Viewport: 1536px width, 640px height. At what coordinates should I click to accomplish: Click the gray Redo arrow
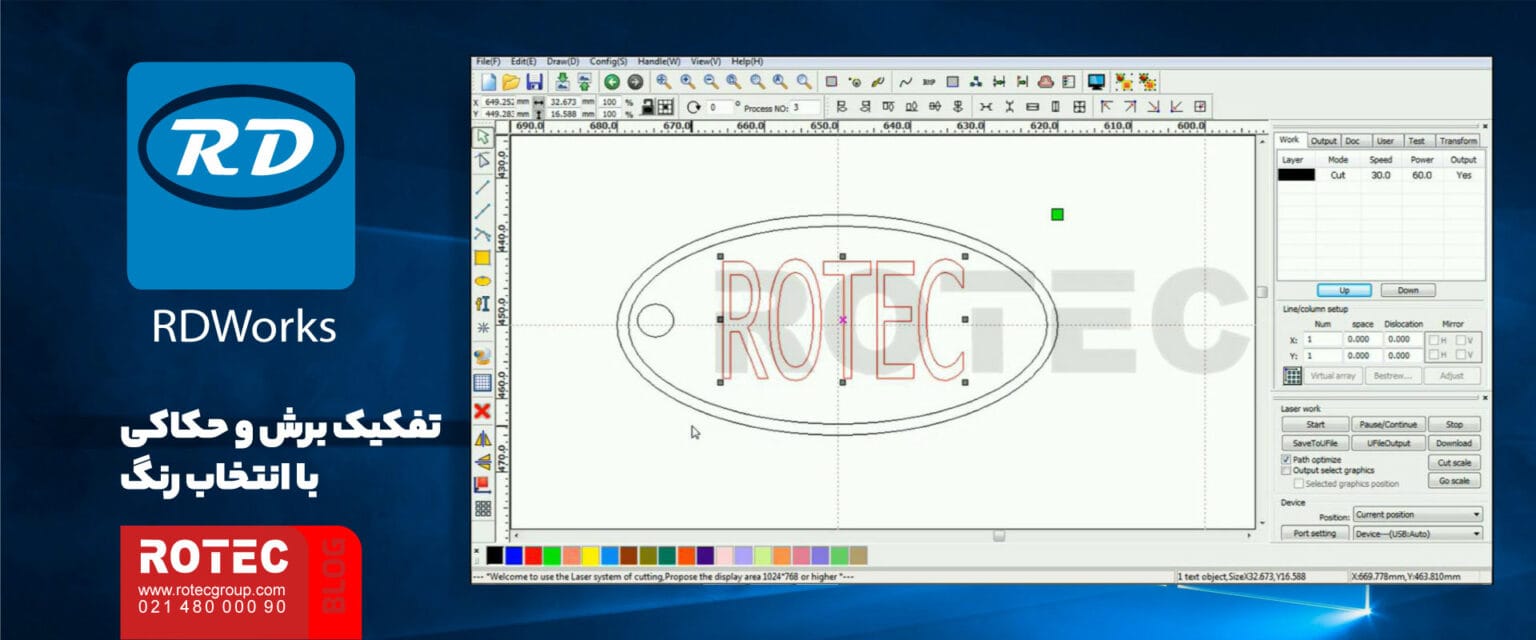[x=635, y=82]
